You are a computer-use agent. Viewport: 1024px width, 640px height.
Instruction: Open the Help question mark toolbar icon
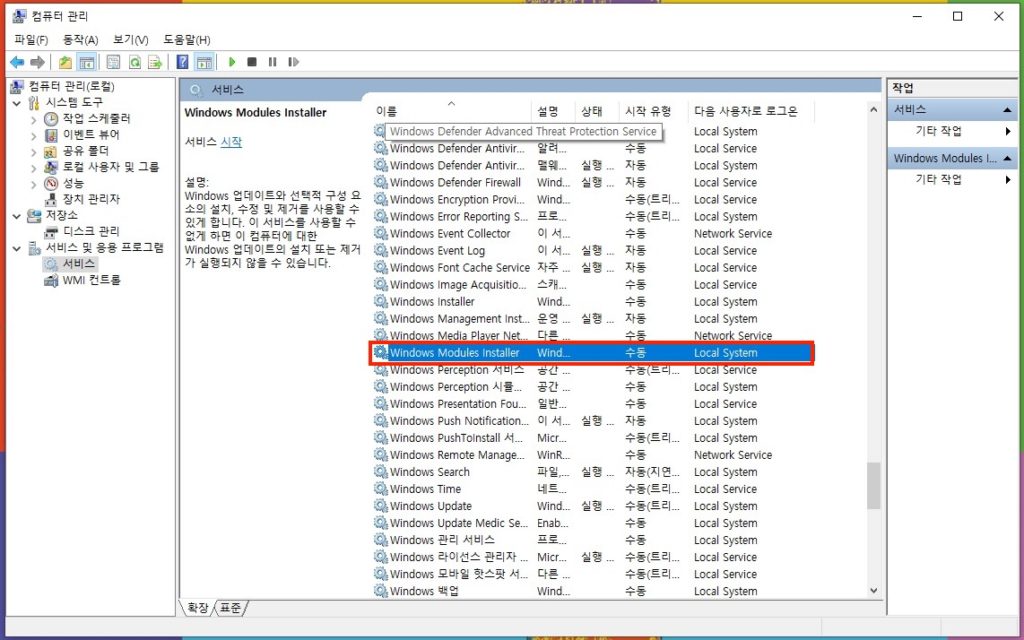[x=183, y=62]
